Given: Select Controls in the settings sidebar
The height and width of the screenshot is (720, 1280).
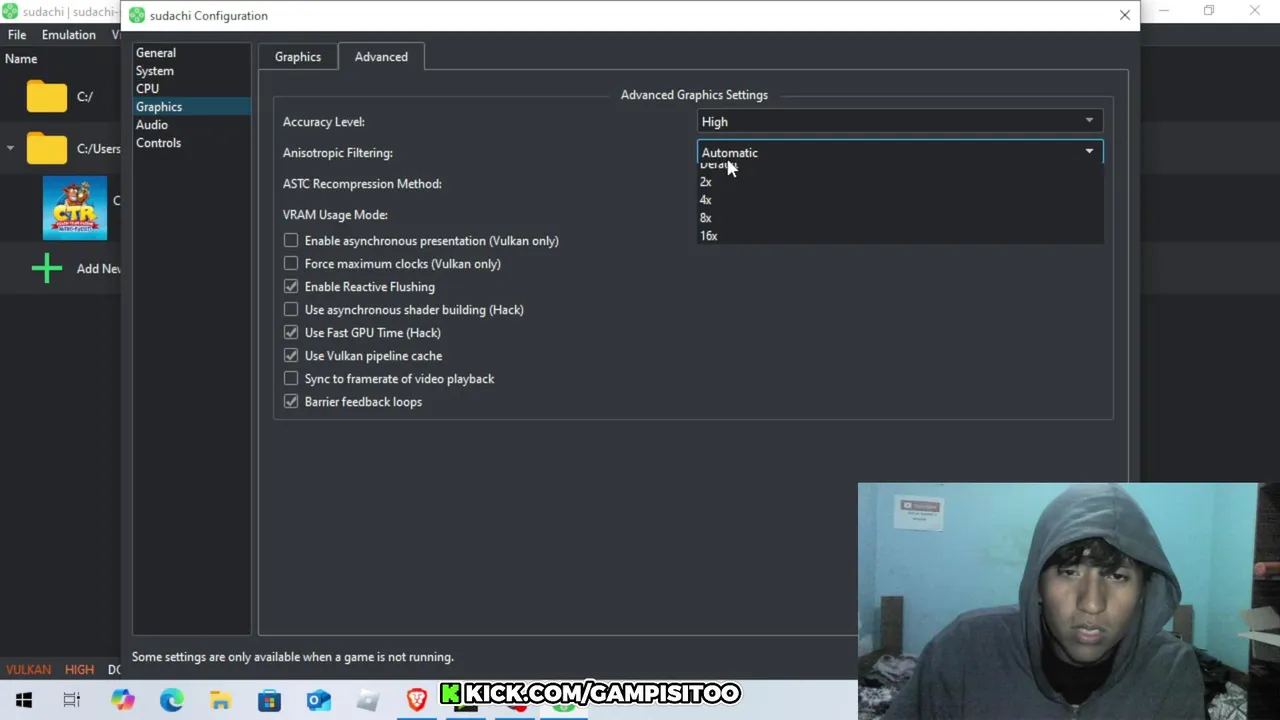Looking at the screenshot, I should tap(191, 143).
